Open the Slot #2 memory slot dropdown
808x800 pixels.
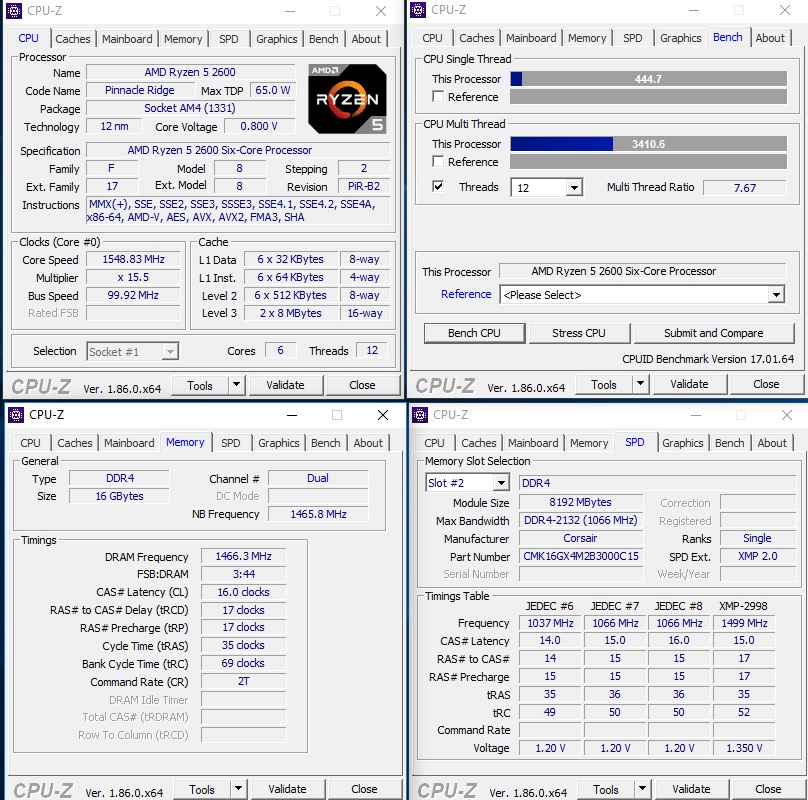pos(501,483)
